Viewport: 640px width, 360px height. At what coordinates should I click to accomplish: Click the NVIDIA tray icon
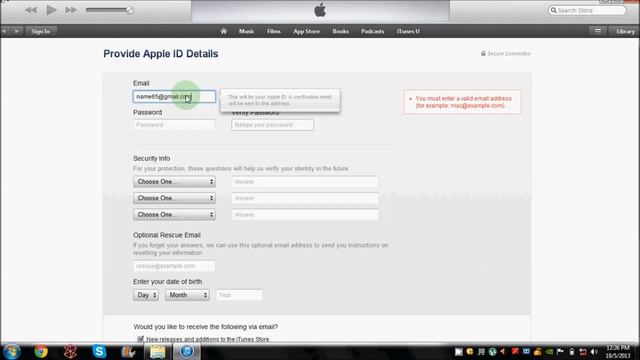point(549,351)
